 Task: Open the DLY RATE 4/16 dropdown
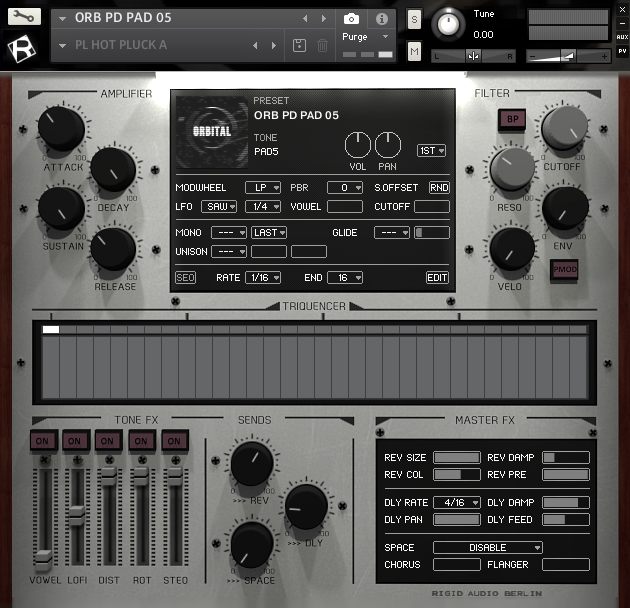(457, 503)
